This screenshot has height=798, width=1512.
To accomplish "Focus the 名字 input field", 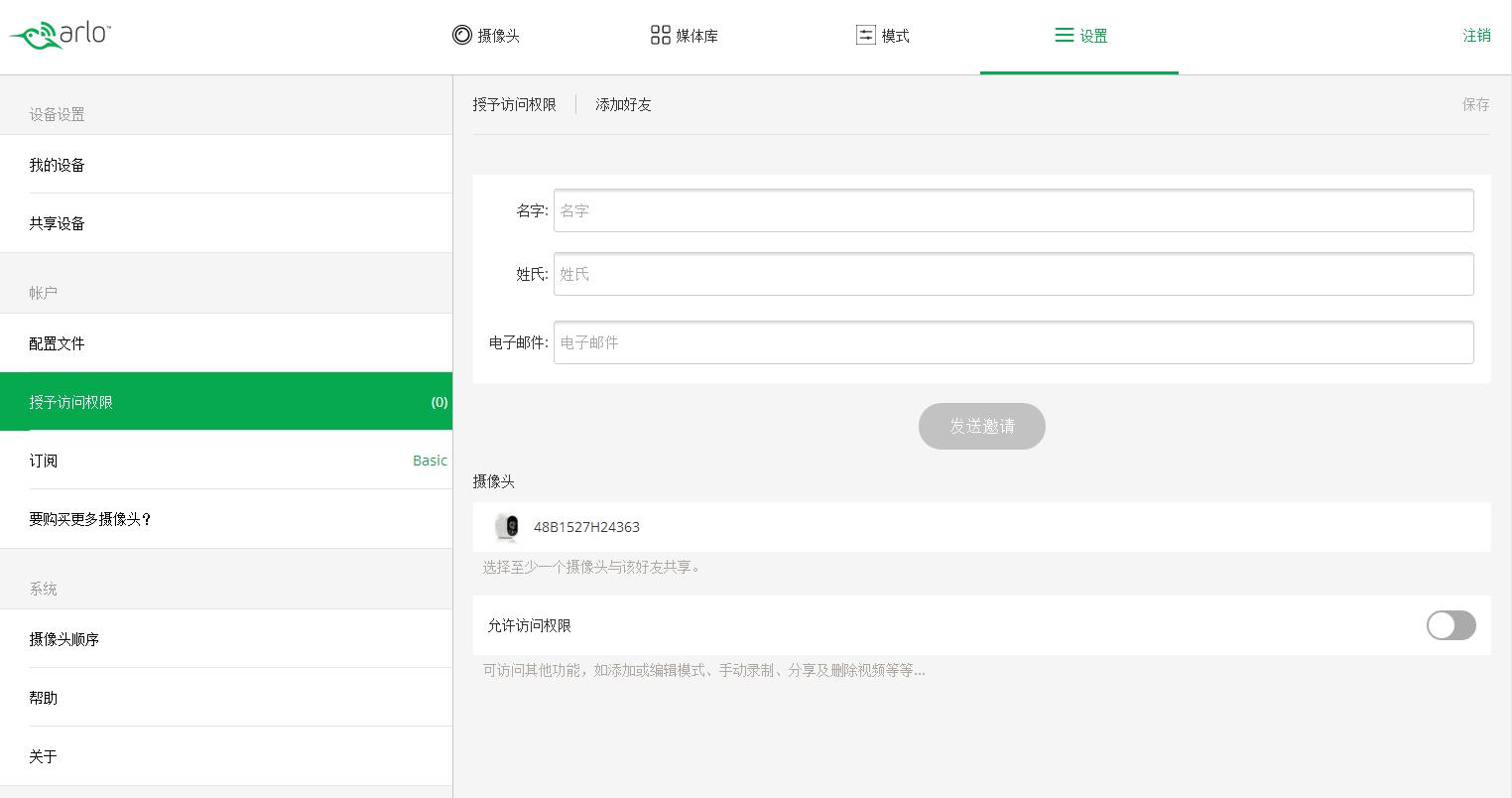I will (x=1013, y=210).
